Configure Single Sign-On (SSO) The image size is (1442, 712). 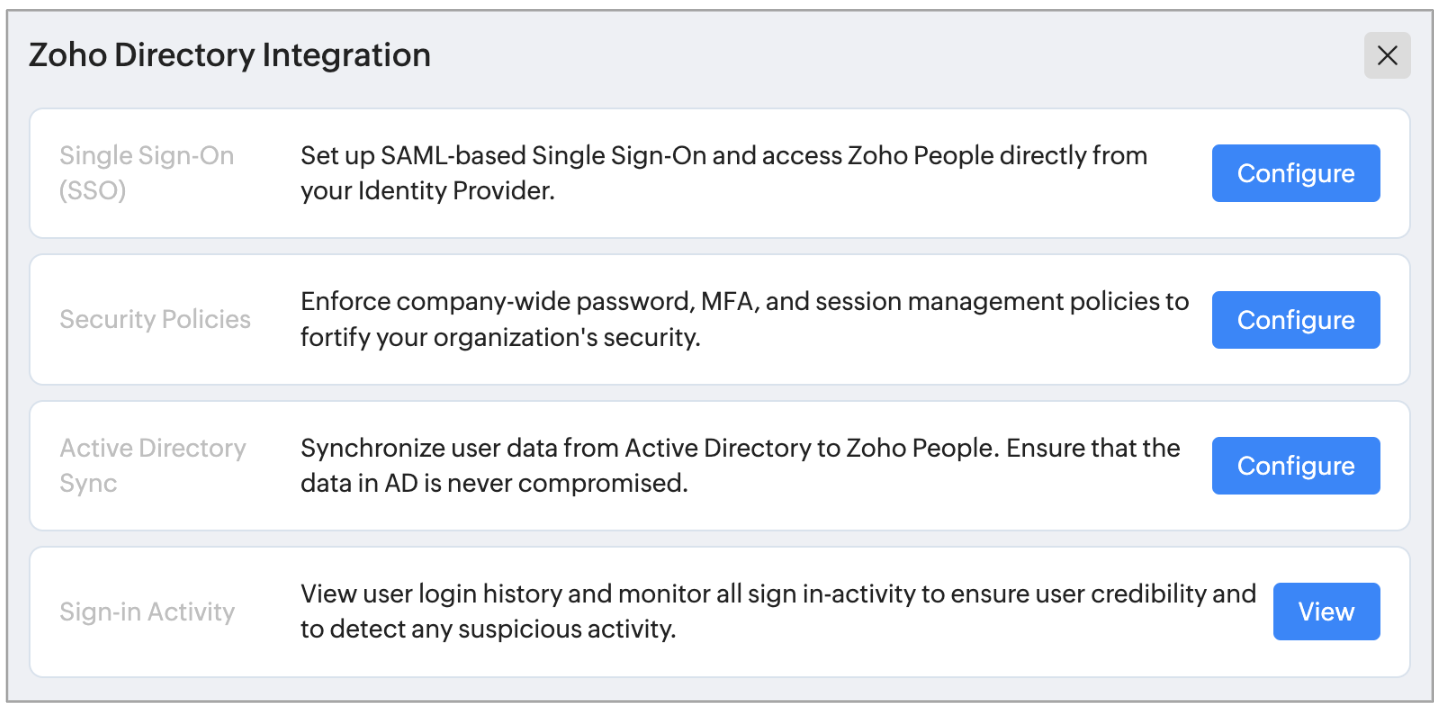click(1295, 174)
